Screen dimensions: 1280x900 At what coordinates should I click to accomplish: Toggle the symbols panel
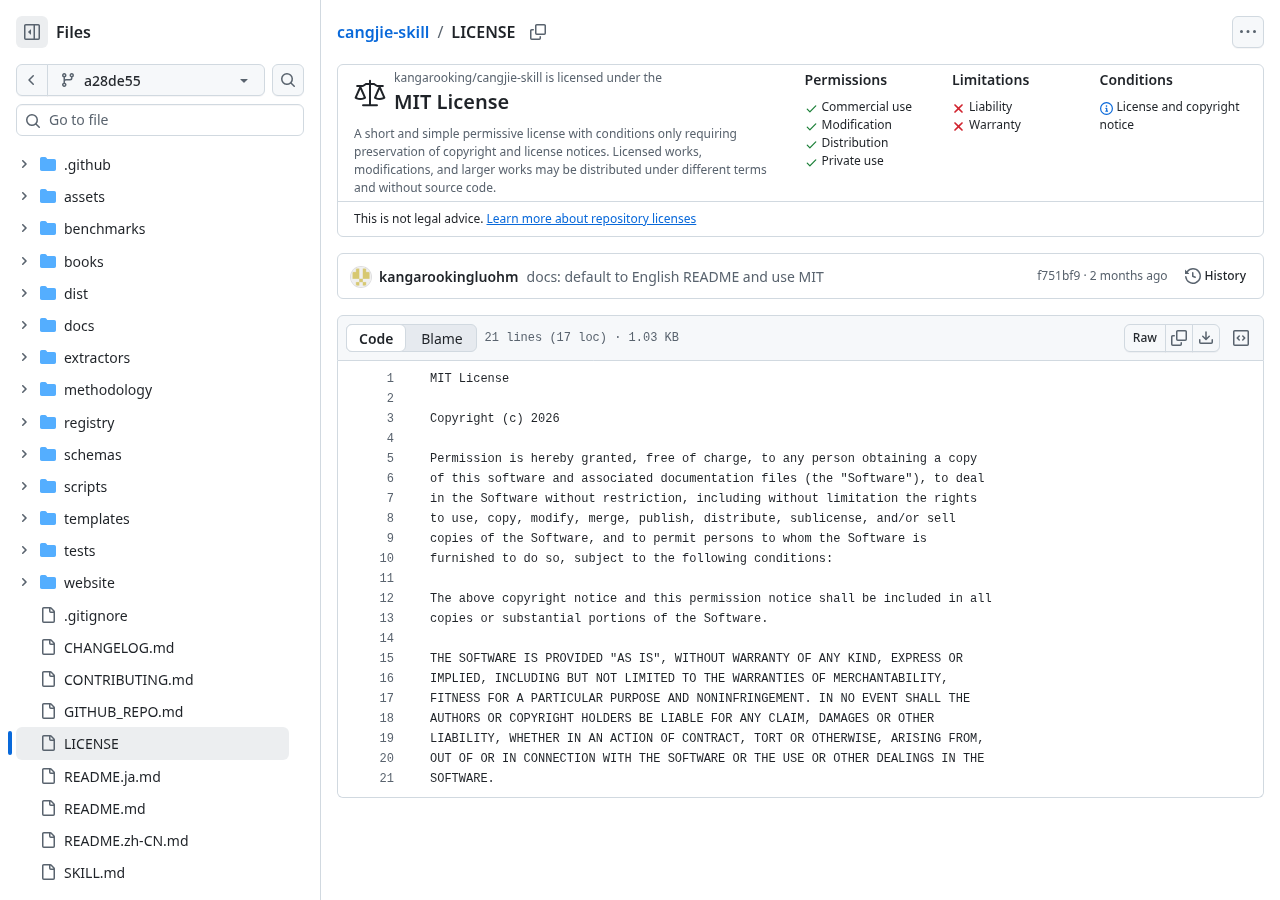[x=1241, y=338]
